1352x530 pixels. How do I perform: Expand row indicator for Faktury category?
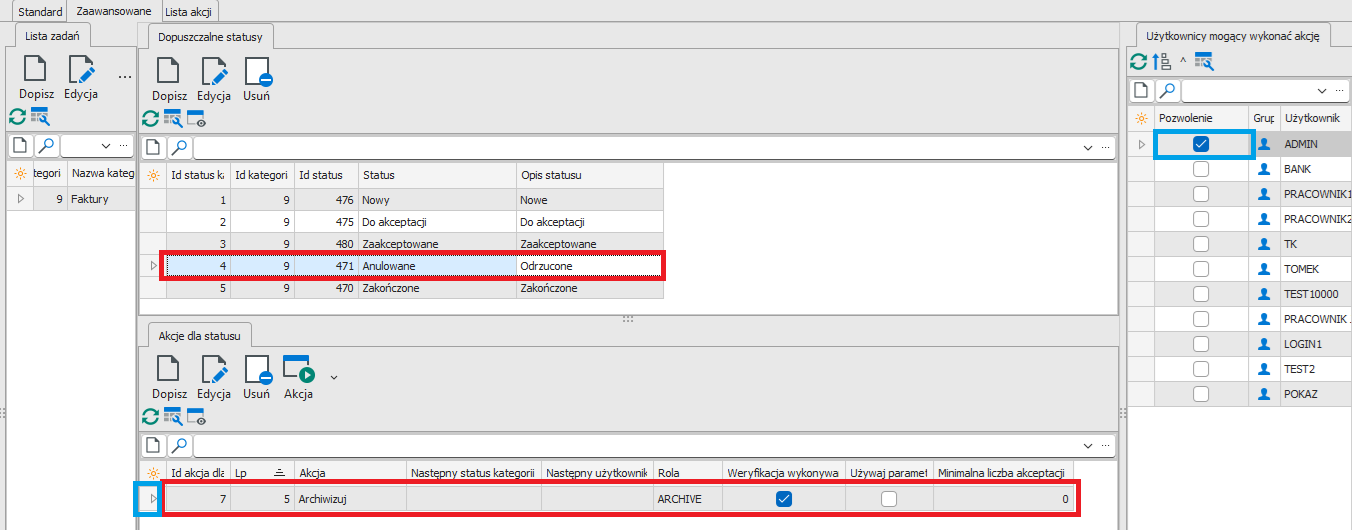pyautogui.click(x=20, y=199)
